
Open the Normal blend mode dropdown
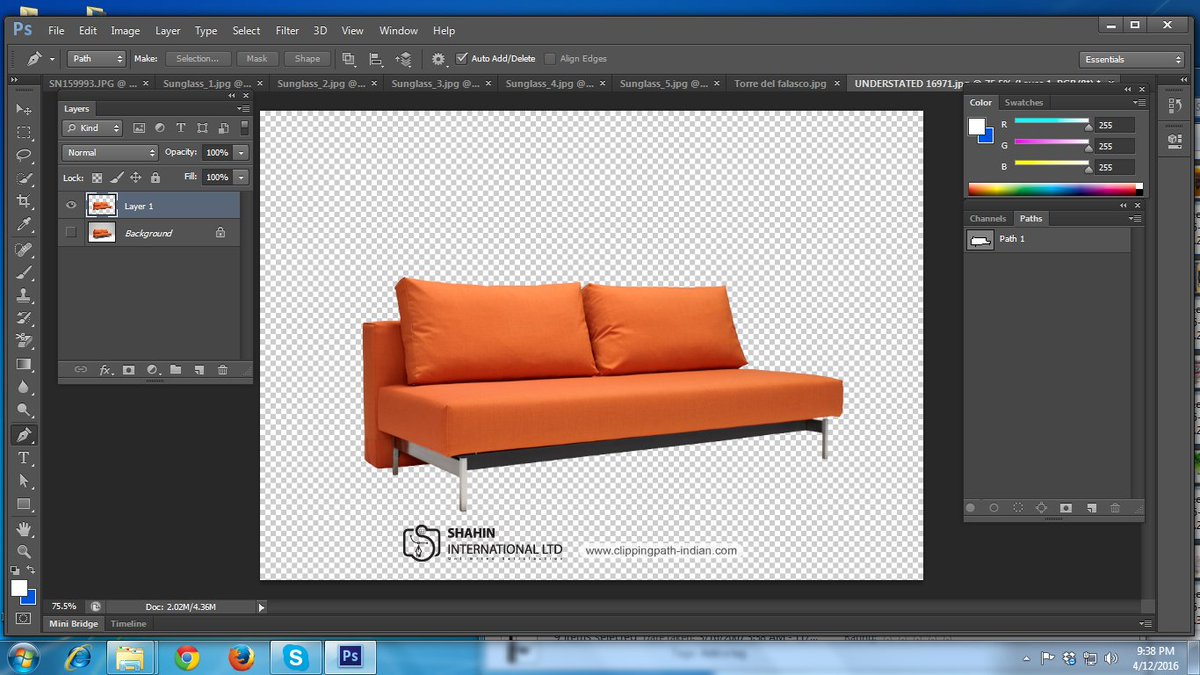pos(110,153)
